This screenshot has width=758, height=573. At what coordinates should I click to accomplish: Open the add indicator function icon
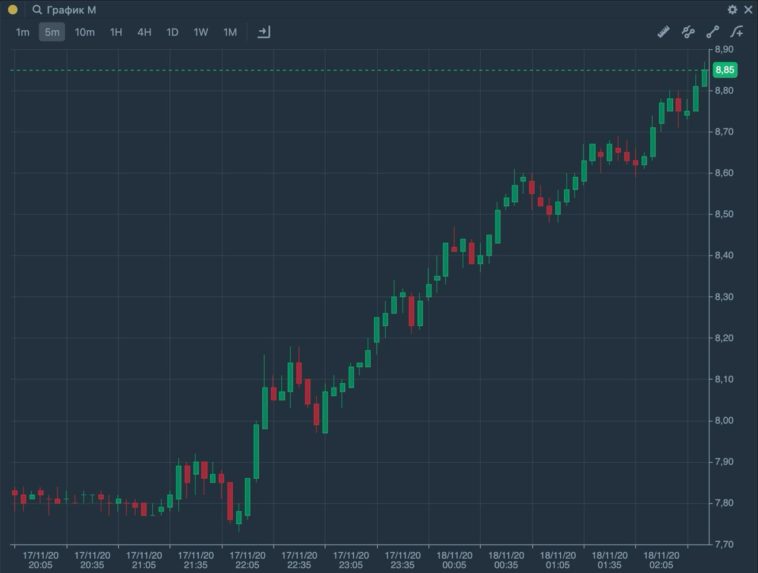coord(738,32)
